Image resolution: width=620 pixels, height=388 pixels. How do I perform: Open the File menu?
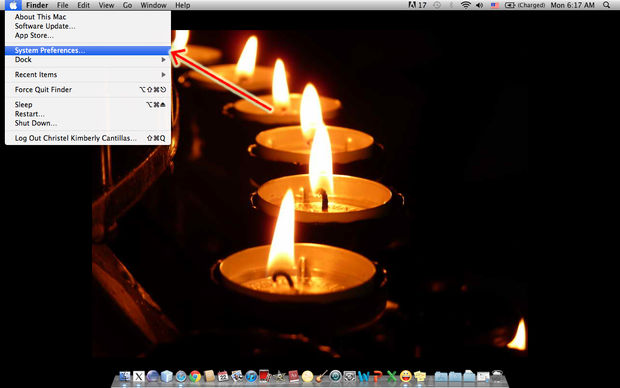[x=62, y=5]
